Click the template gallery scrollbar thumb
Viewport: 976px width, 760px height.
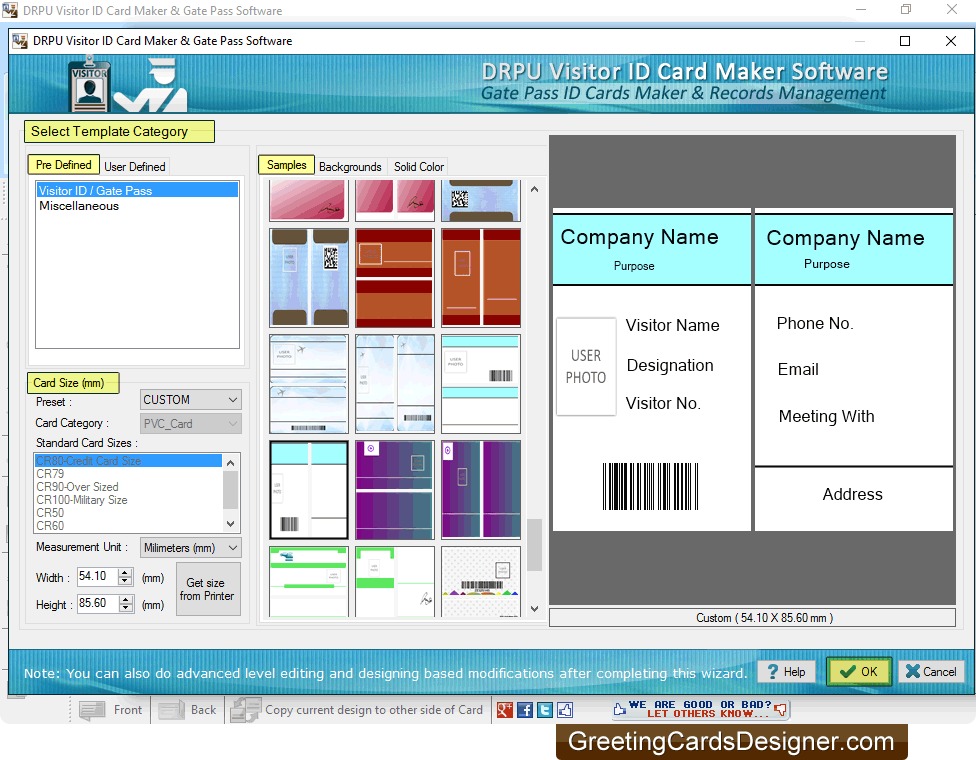[x=534, y=545]
